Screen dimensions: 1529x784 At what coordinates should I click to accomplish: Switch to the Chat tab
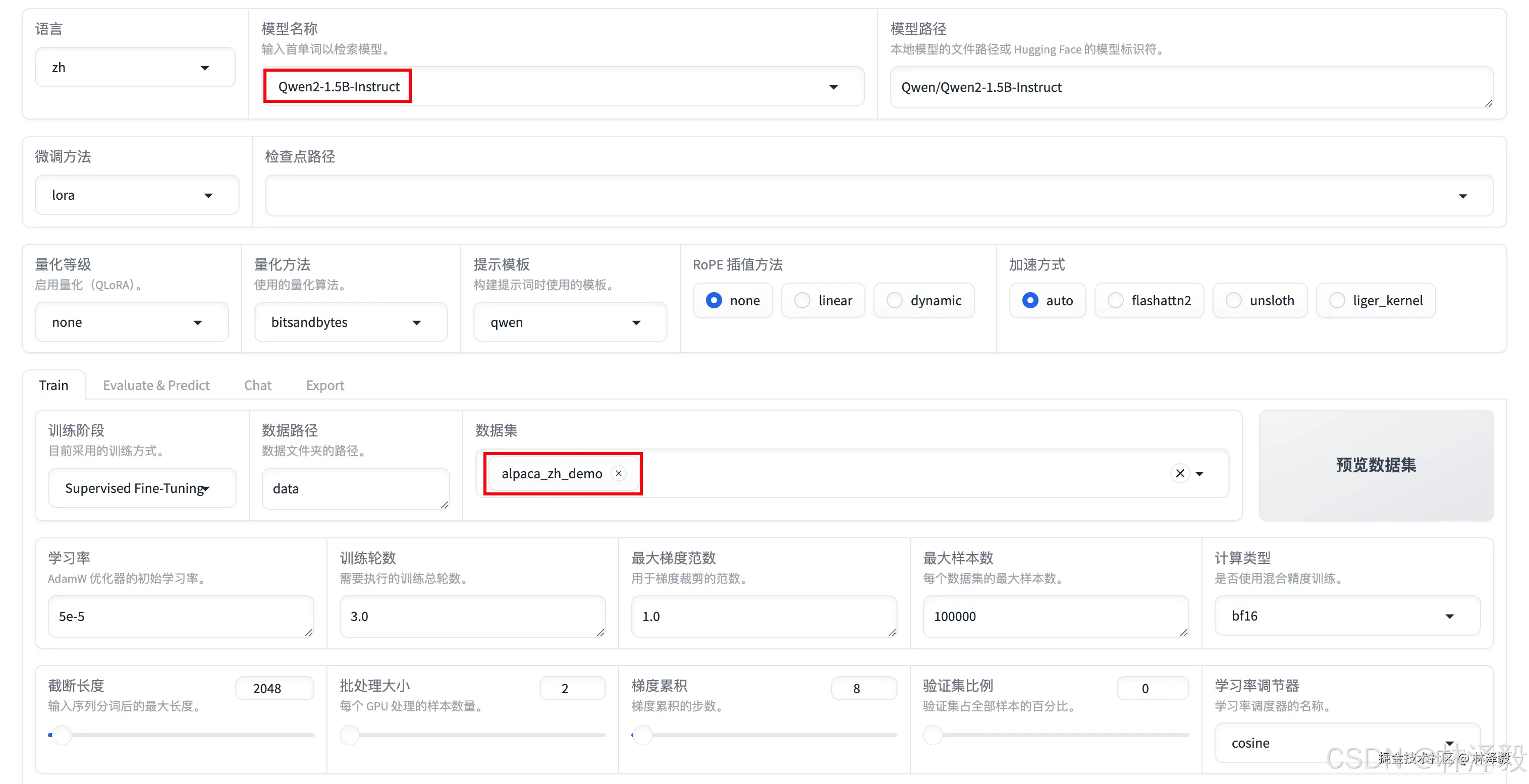pyautogui.click(x=257, y=384)
